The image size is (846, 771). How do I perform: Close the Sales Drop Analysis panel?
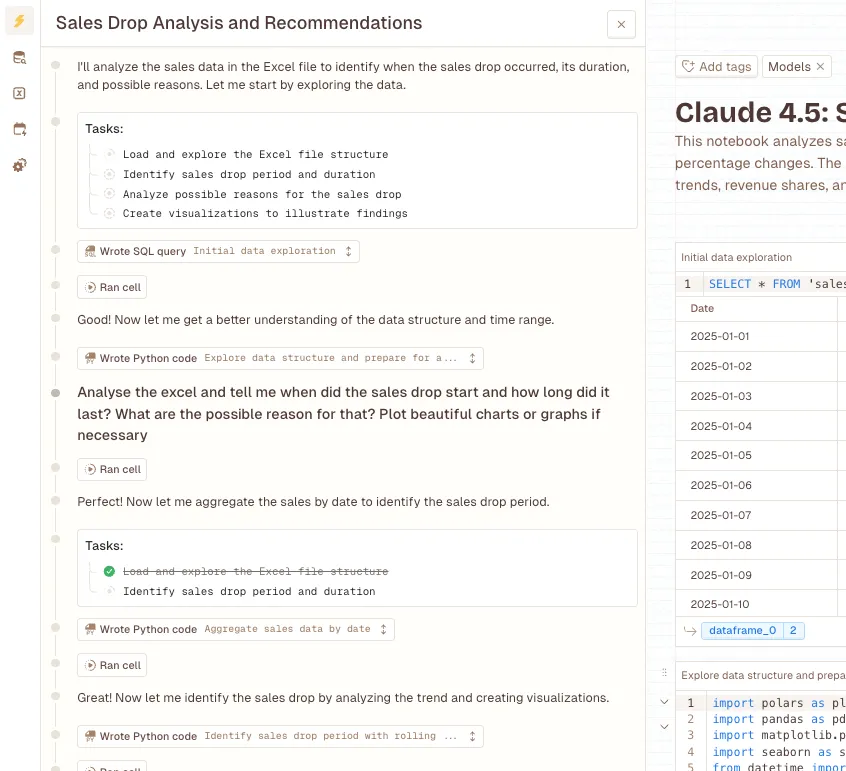(x=621, y=25)
